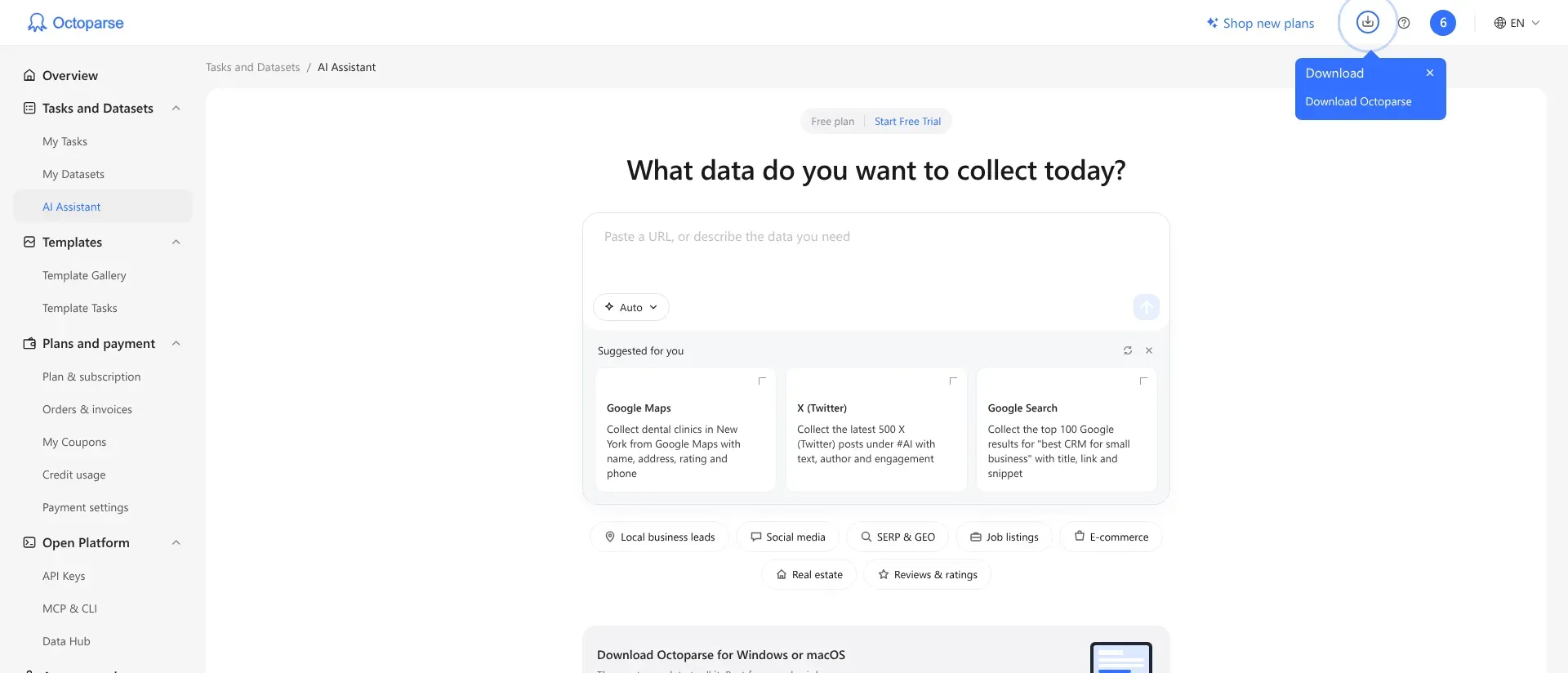Open Orders & invoices page

pos(103,409)
